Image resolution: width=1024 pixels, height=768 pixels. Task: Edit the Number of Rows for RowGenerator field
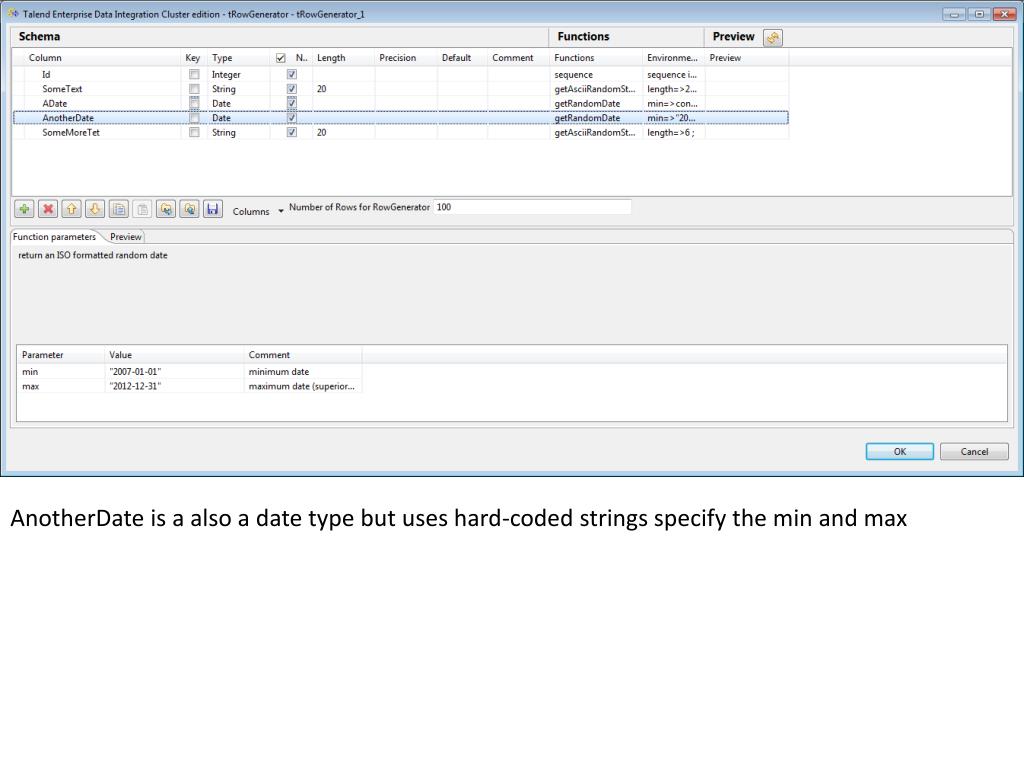tap(532, 207)
